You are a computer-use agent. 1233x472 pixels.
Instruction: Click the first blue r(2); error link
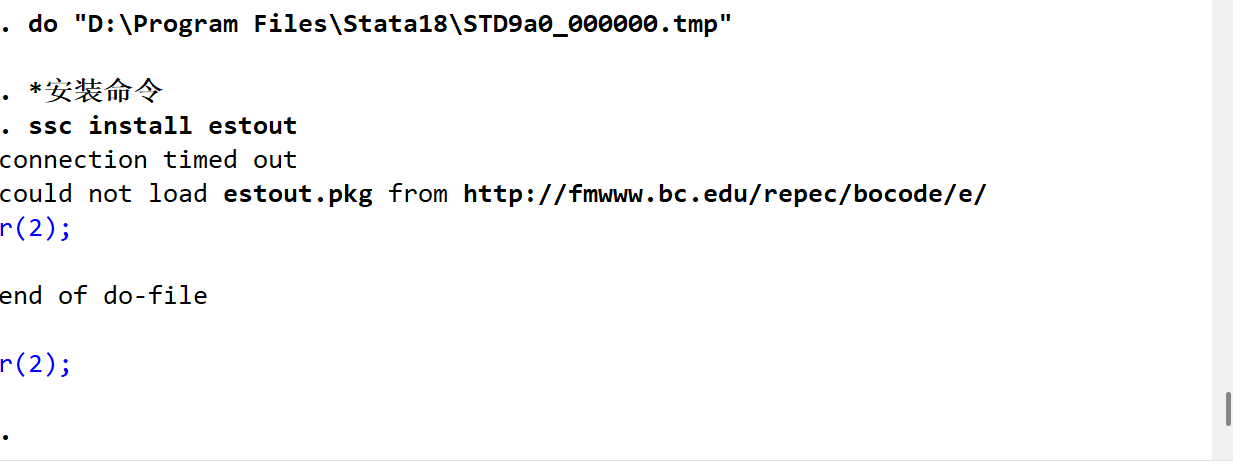pyautogui.click(x=35, y=228)
